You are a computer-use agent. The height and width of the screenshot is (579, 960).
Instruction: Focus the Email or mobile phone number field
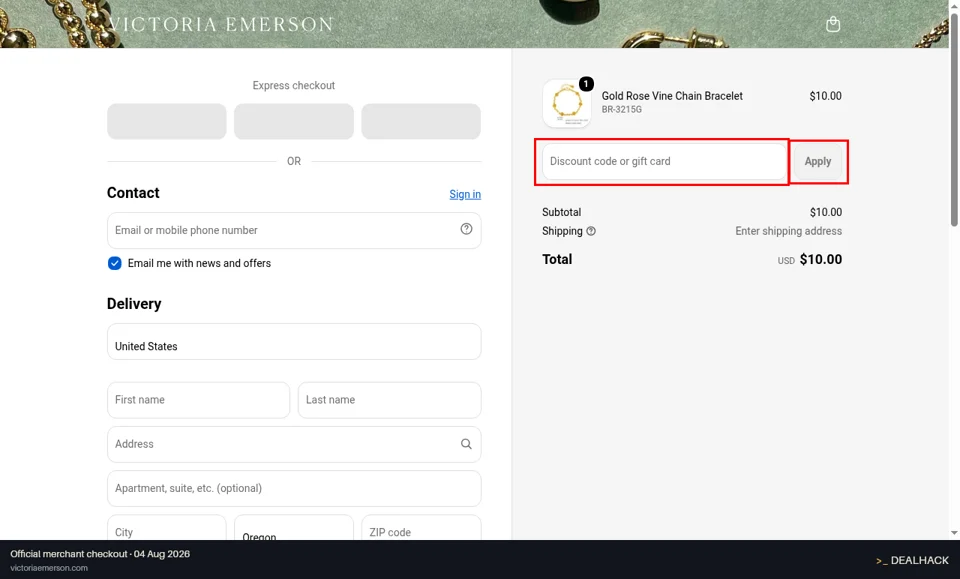294,230
